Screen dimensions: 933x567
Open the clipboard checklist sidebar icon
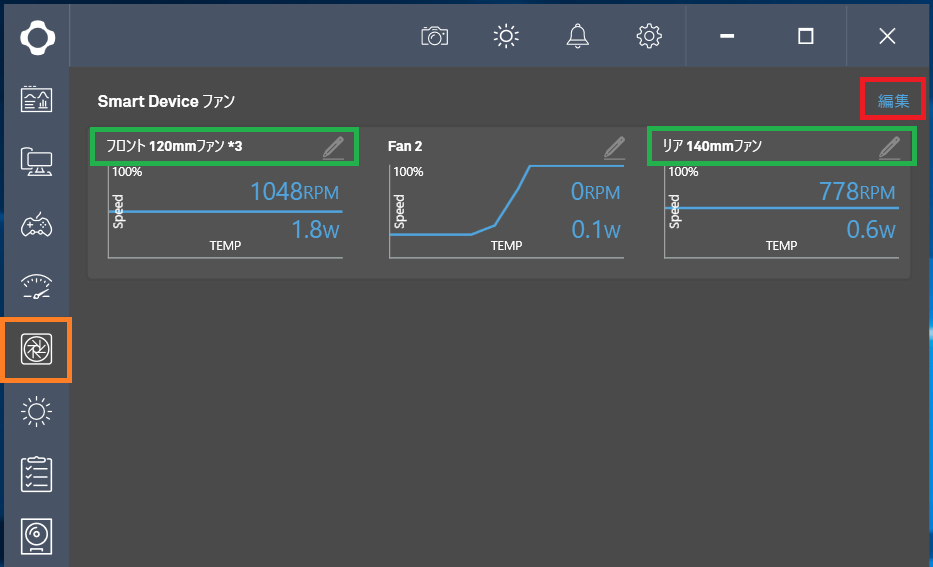pyautogui.click(x=37, y=474)
